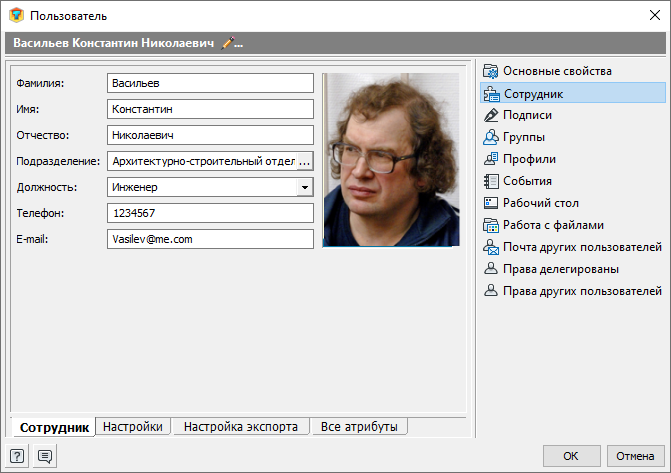The width and height of the screenshot is (671, 473).
Task: Select the Сотрудник sidebar icon
Action: click(x=491, y=94)
